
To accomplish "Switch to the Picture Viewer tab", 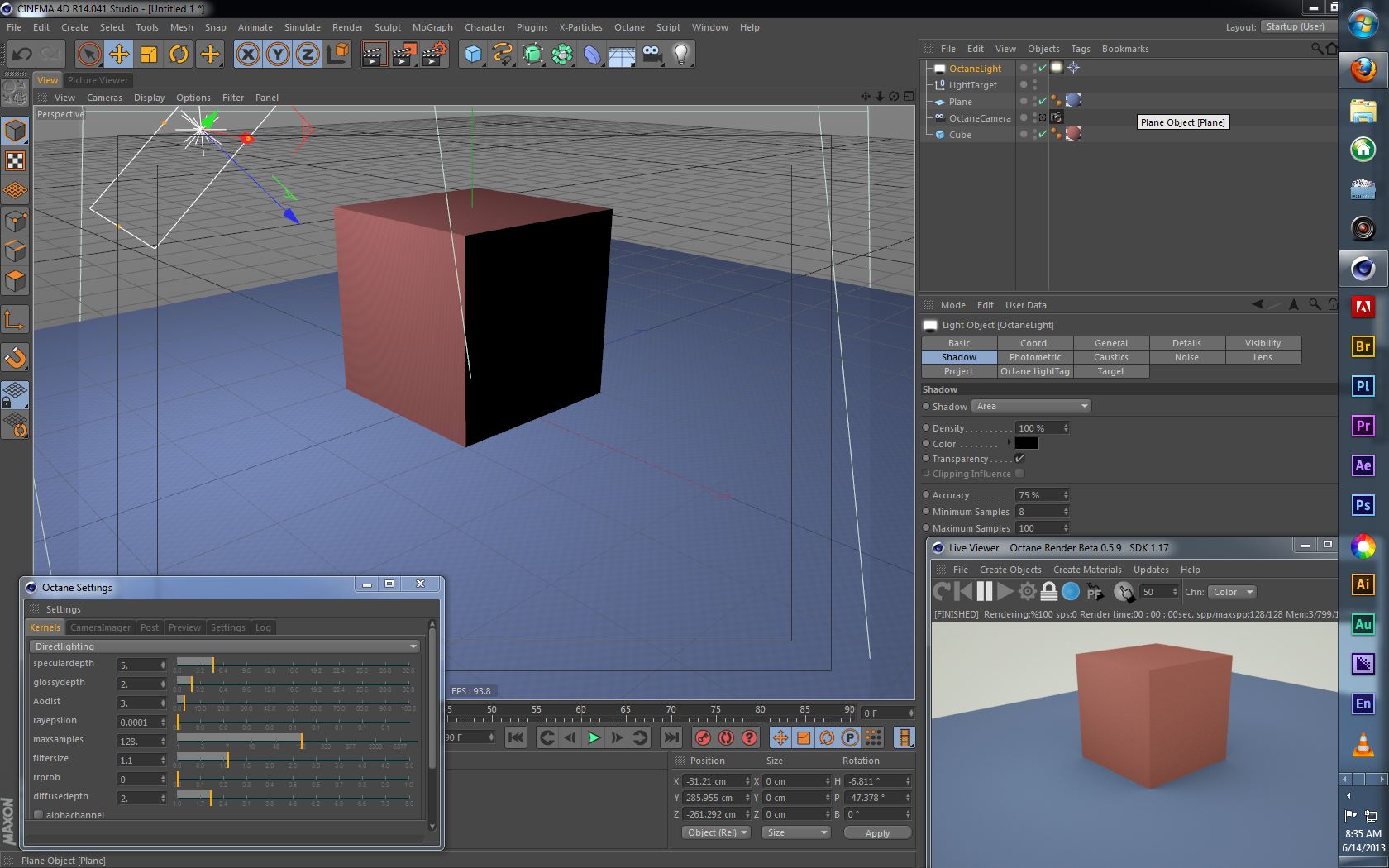I will [x=98, y=80].
